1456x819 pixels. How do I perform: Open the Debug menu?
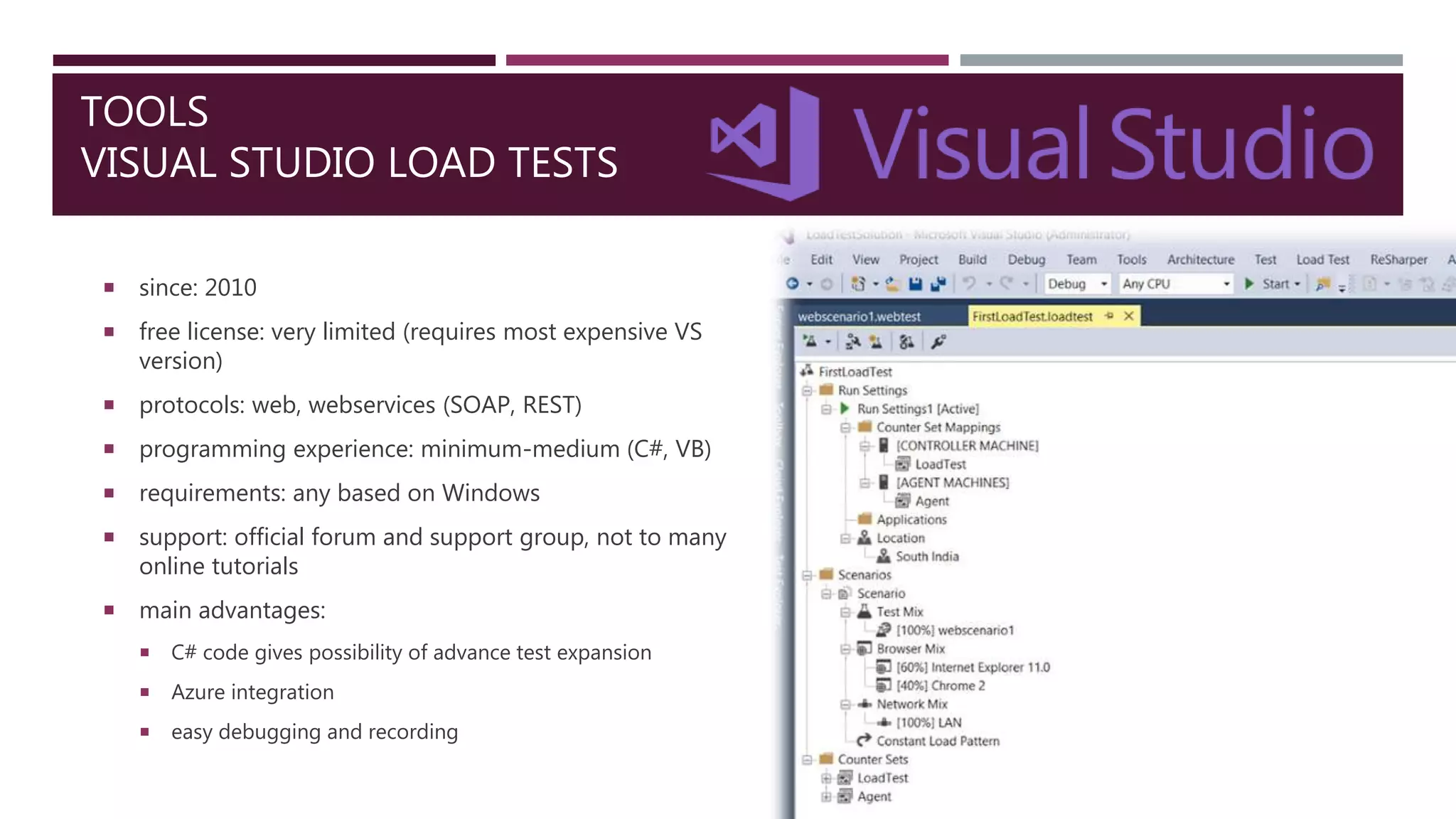(x=1027, y=259)
